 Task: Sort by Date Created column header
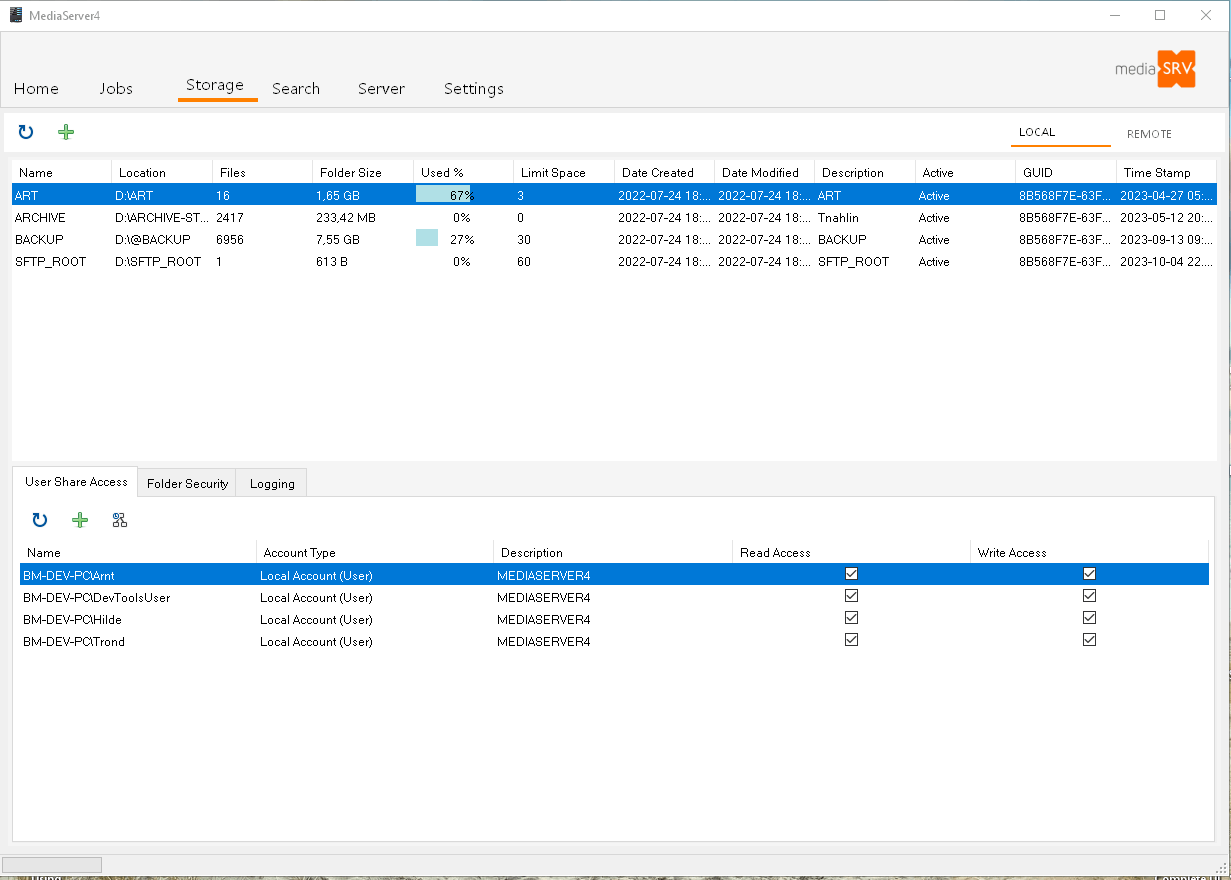click(664, 173)
